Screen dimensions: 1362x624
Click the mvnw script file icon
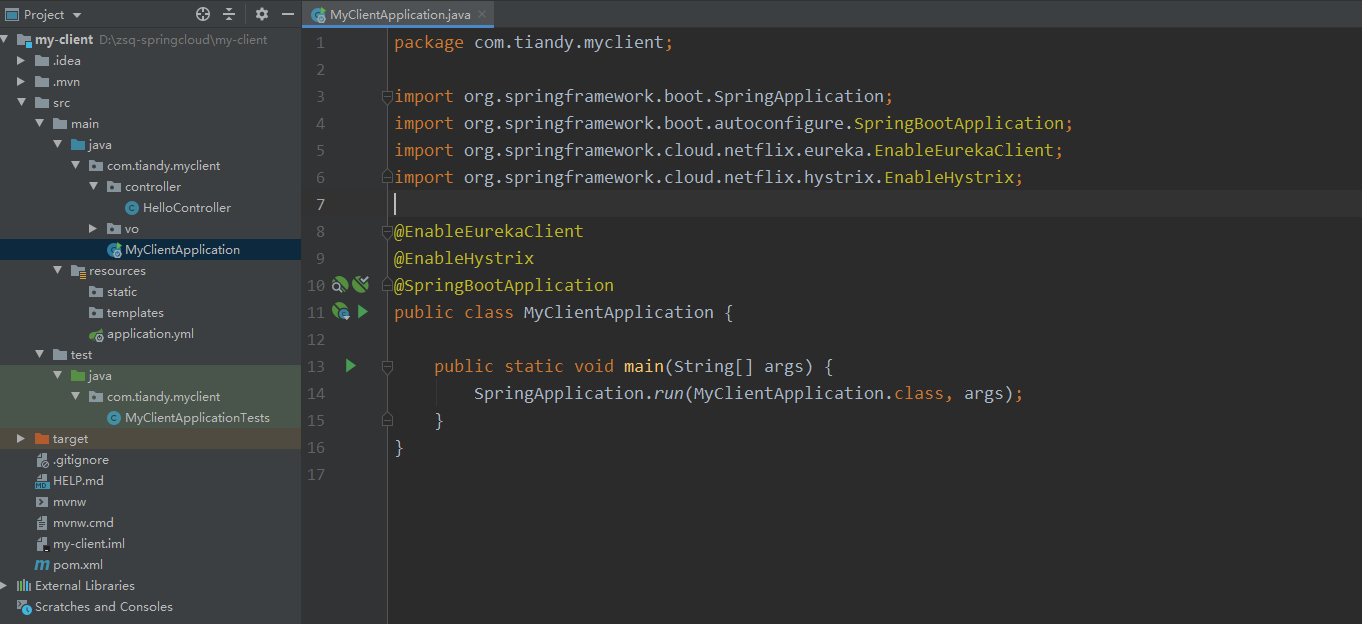tap(42, 502)
